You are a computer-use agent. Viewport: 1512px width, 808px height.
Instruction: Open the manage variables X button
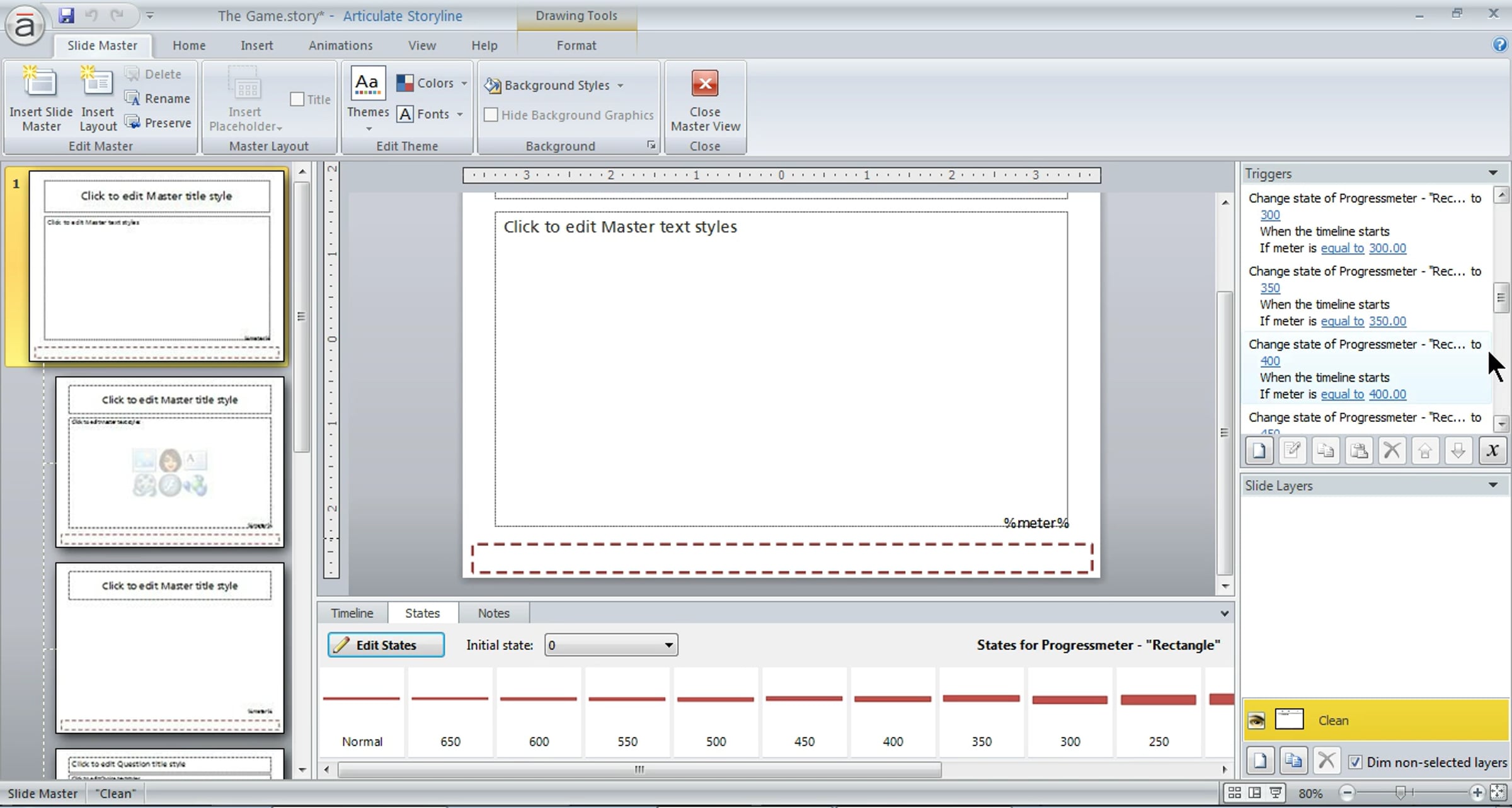coord(1492,450)
